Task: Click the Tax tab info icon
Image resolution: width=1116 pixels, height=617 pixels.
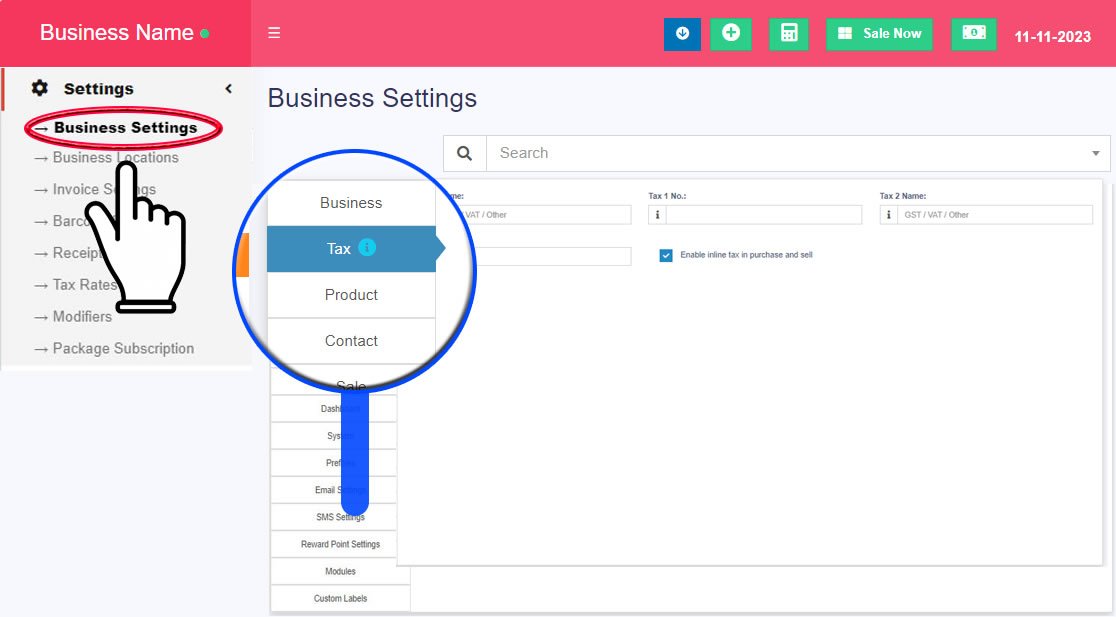Action: pos(367,248)
